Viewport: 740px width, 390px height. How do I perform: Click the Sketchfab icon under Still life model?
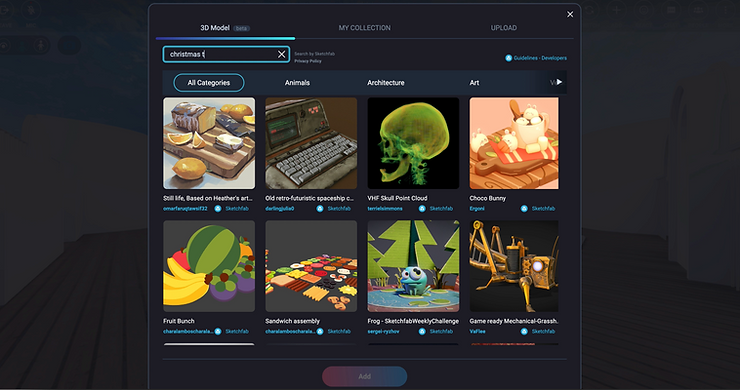pos(218,209)
